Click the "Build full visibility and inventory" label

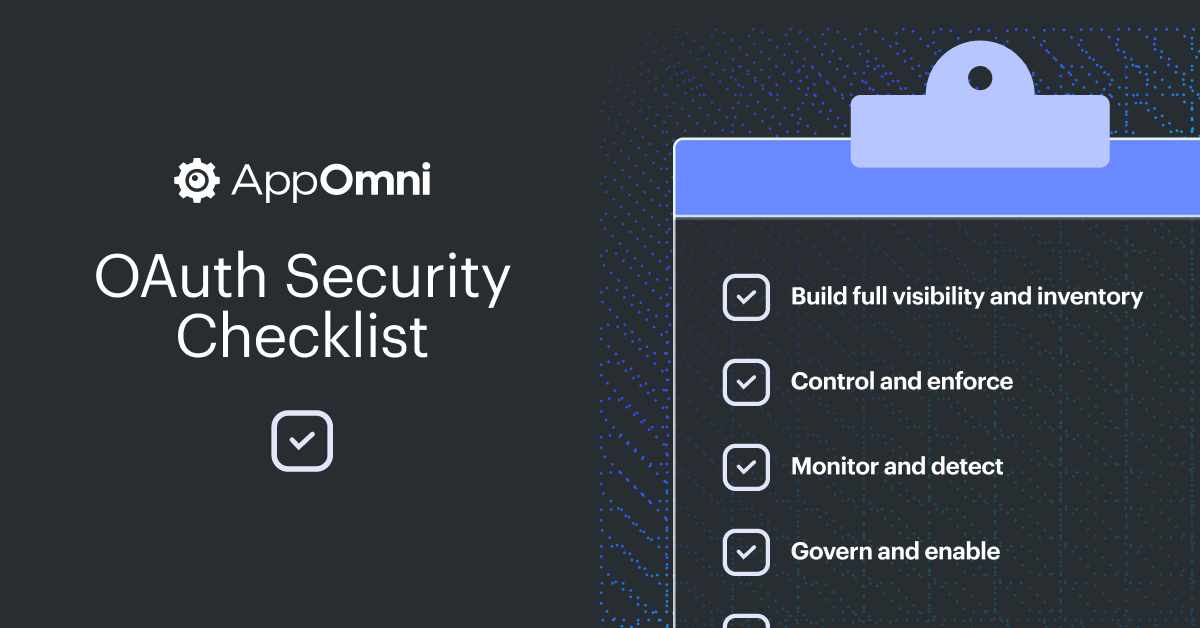coord(966,297)
